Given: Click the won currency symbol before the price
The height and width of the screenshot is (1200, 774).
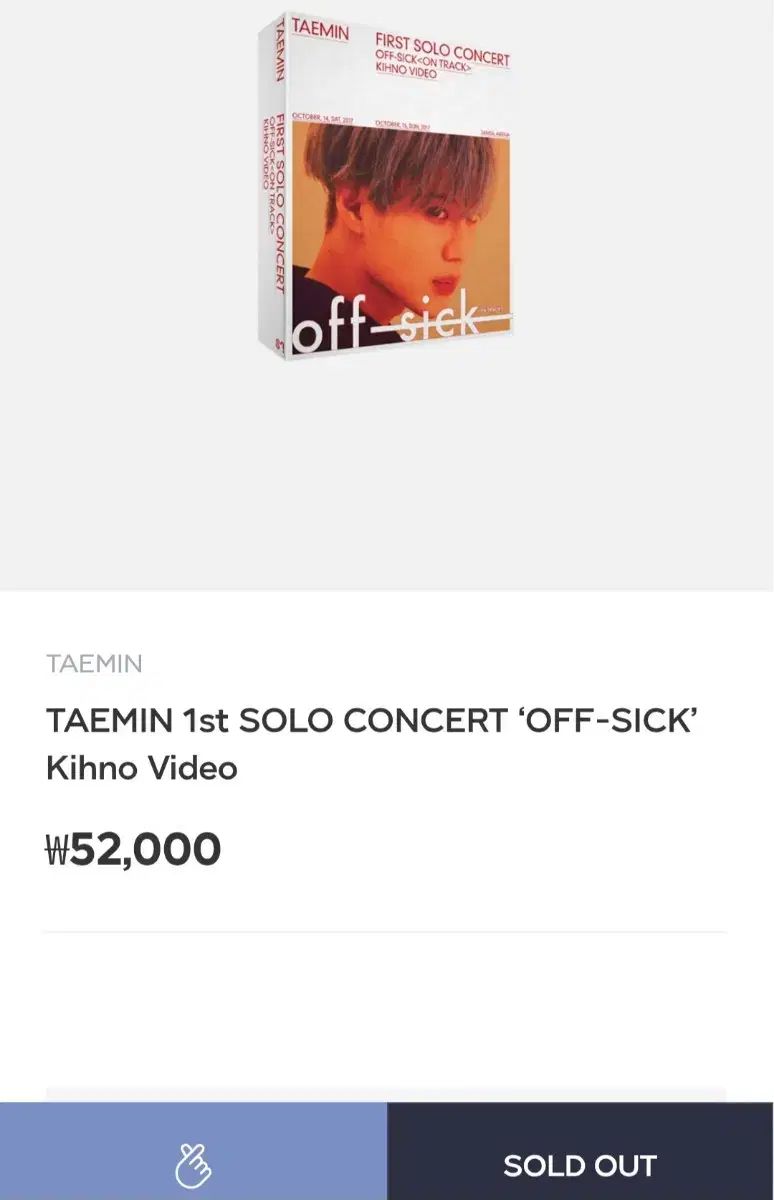Looking at the screenshot, I should tap(56, 851).
